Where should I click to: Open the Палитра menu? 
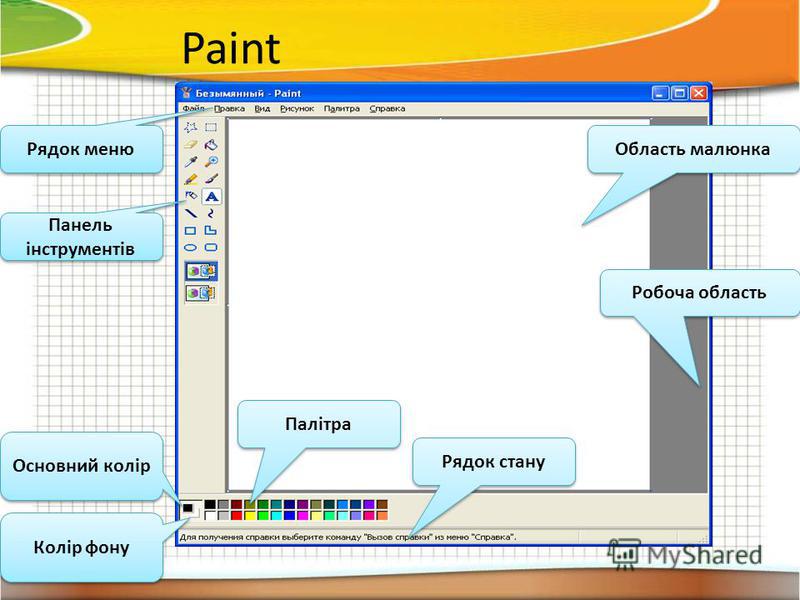(x=342, y=109)
